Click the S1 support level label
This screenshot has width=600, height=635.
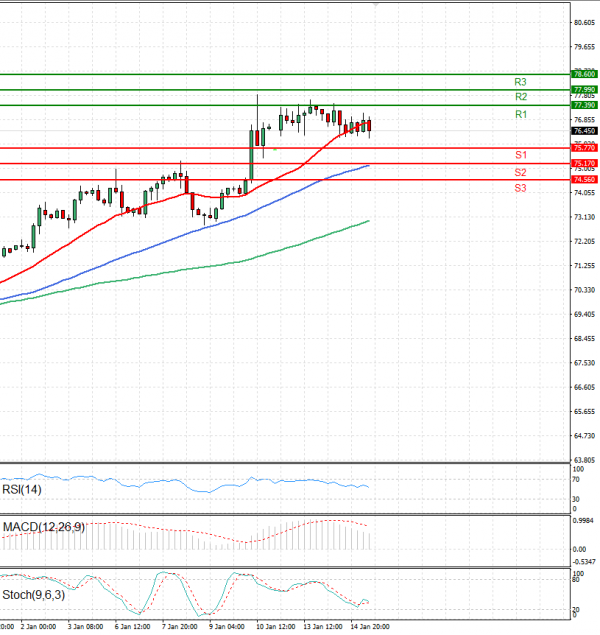[521, 155]
